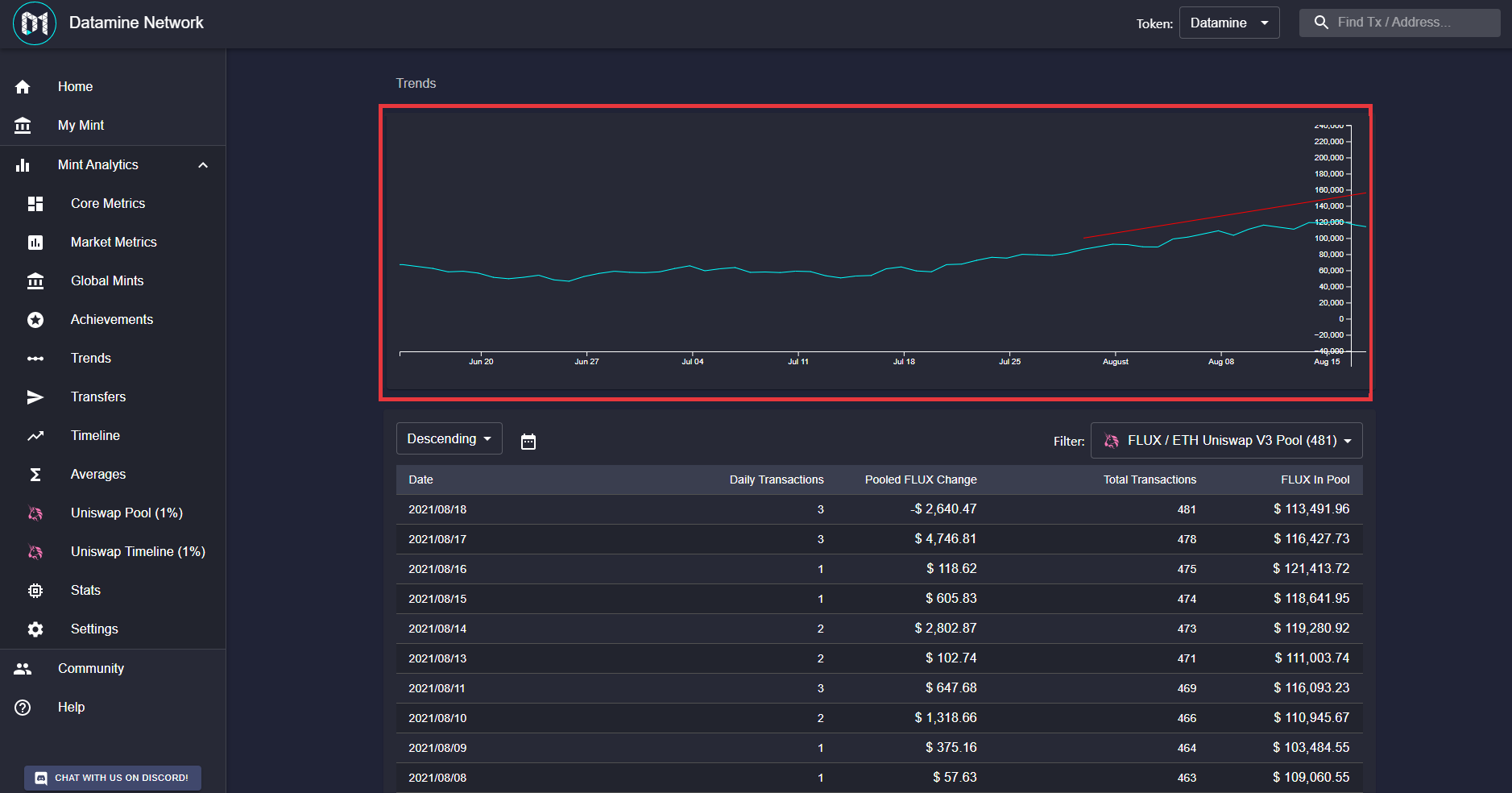This screenshot has width=1512, height=793.
Task: Click the Community people icon
Action: pos(23,669)
